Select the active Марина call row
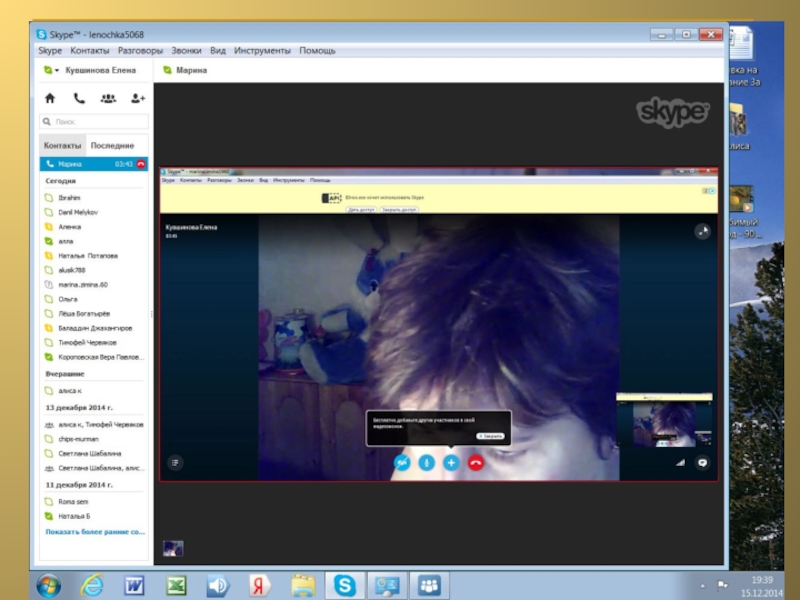The width and height of the screenshot is (800, 600). click(x=94, y=164)
